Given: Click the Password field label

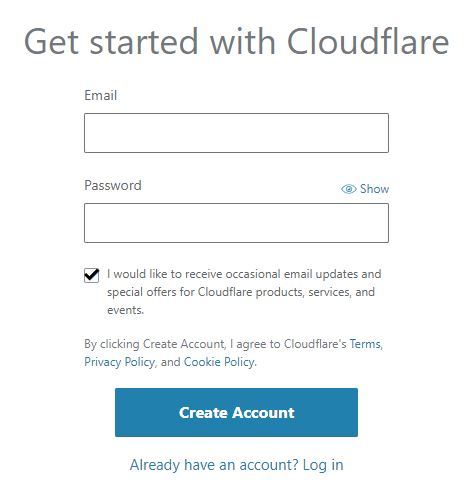Looking at the screenshot, I should [113, 186].
